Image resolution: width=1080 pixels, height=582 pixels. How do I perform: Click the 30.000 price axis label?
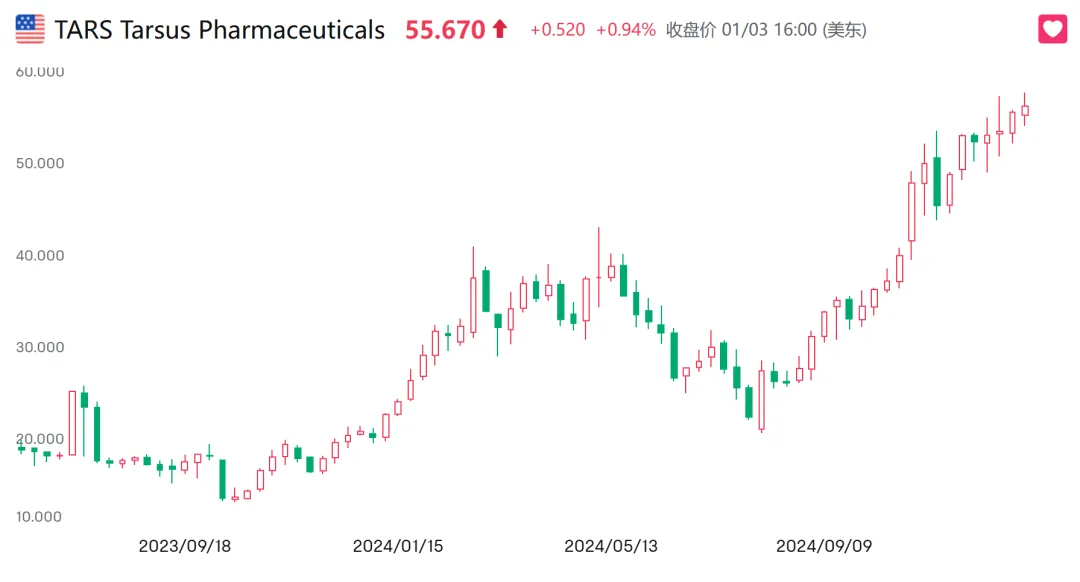pos(40,348)
